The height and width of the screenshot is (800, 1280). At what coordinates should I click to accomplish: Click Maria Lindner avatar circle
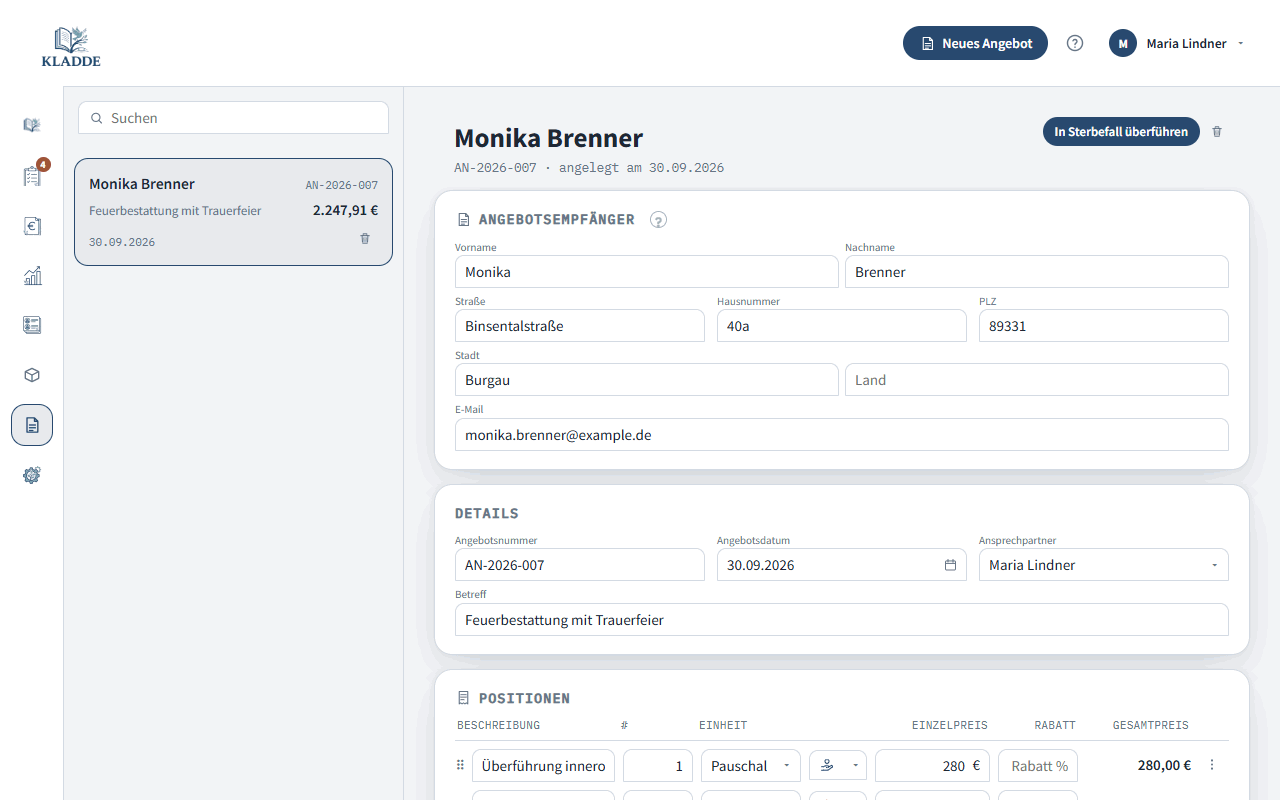[x=1123, y=43]
